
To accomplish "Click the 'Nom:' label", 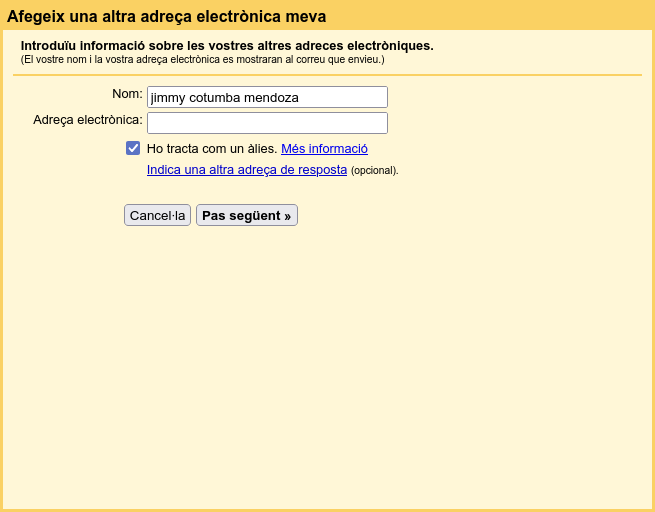I will click(127, 94).
